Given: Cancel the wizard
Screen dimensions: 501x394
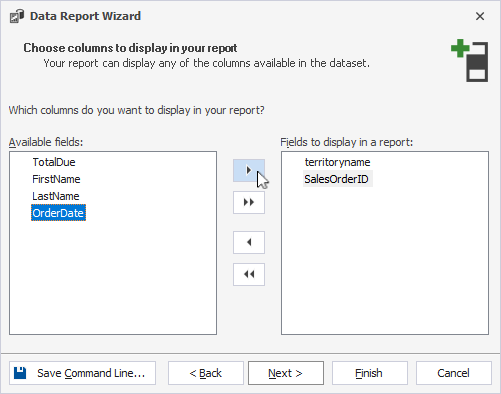Looking at the screenshot, I should click(x=454, y=373).
